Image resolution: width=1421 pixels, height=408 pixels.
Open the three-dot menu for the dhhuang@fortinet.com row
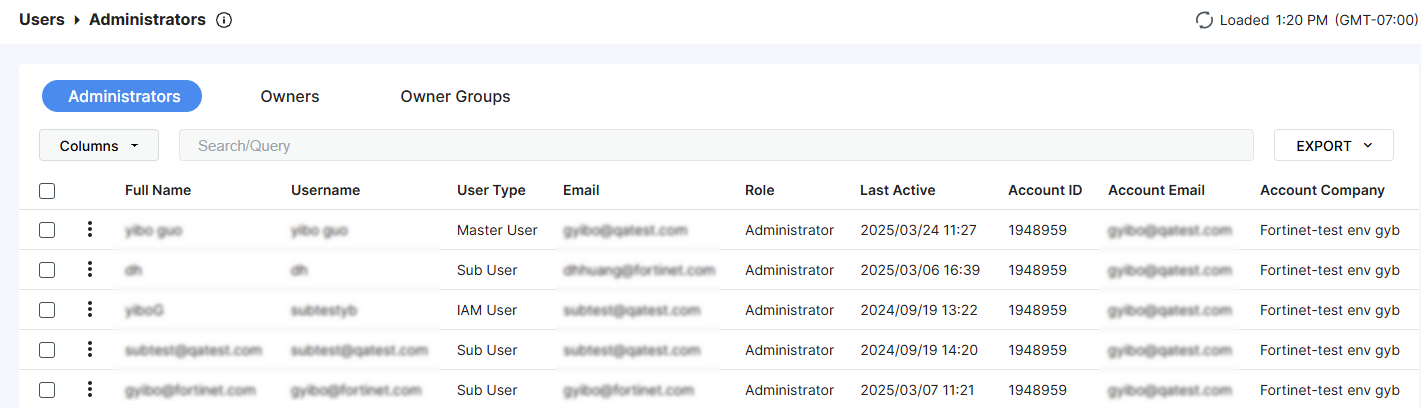tap(90, 270)
